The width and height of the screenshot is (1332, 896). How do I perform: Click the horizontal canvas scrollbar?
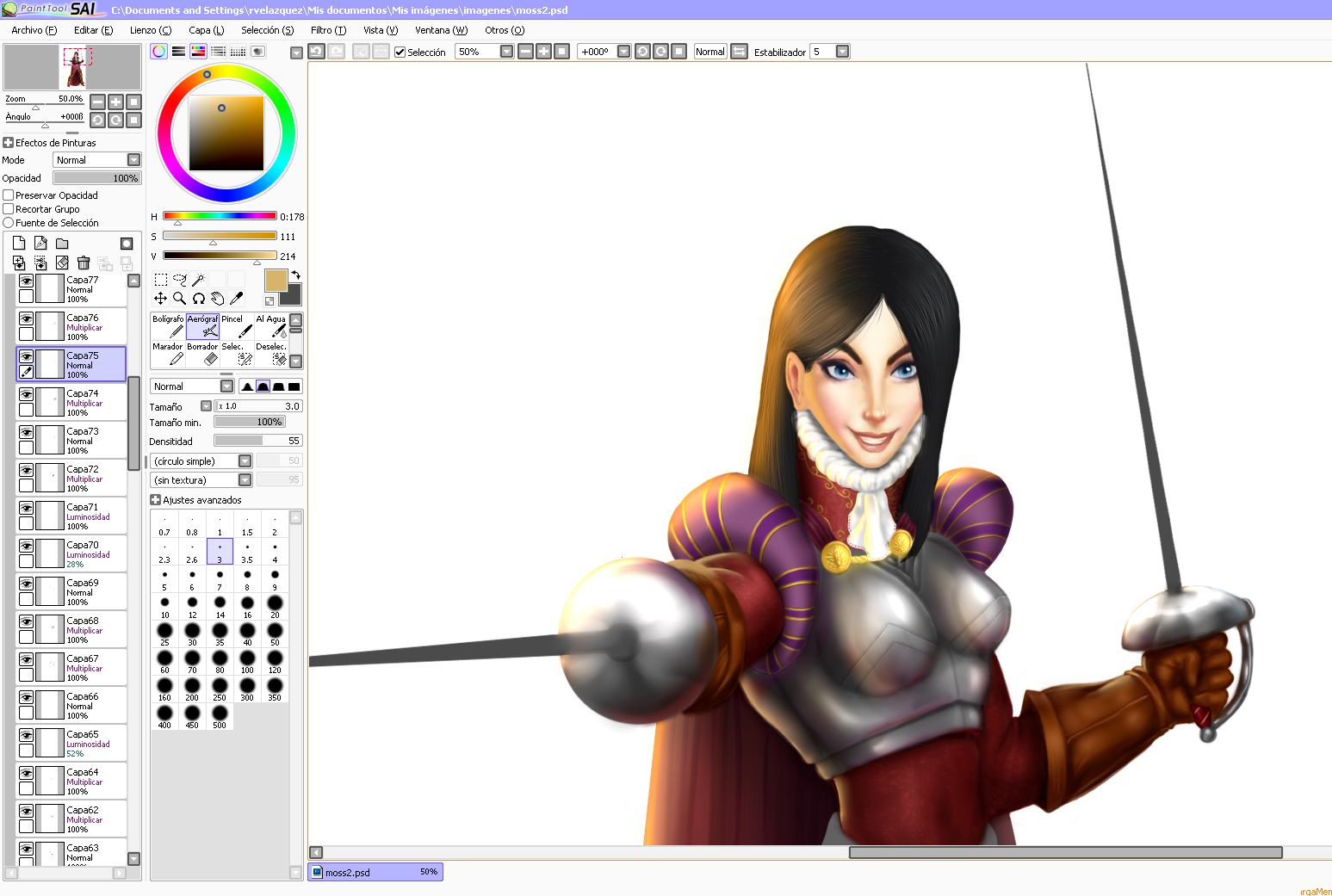(1066, 852)
